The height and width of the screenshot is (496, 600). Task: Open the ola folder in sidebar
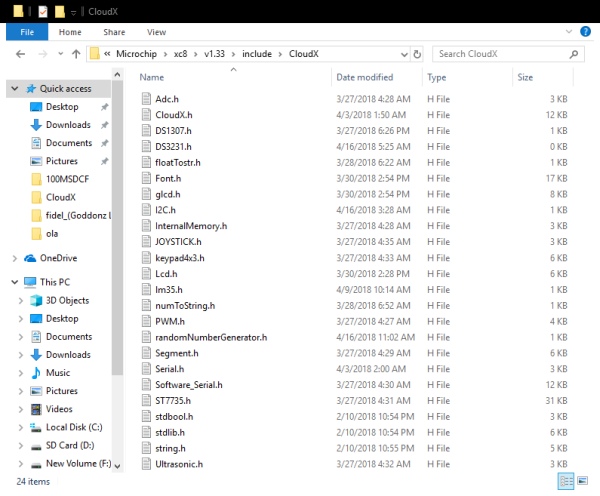click(x=52, y=233)
